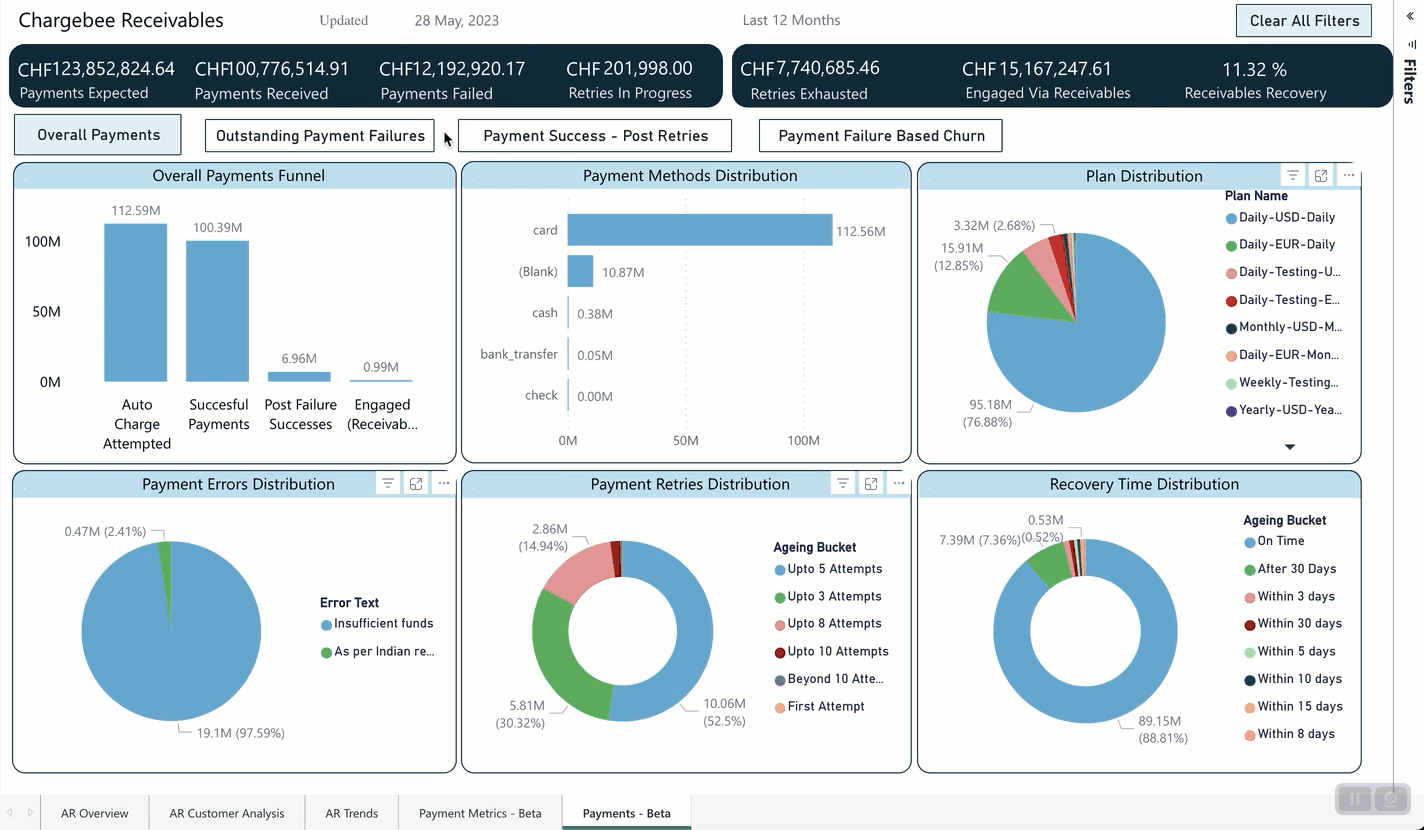Open more options on Payment Retries Distribution
Image resolution: width=1424 pixels, height=830 pixels.
click(899, 483)
